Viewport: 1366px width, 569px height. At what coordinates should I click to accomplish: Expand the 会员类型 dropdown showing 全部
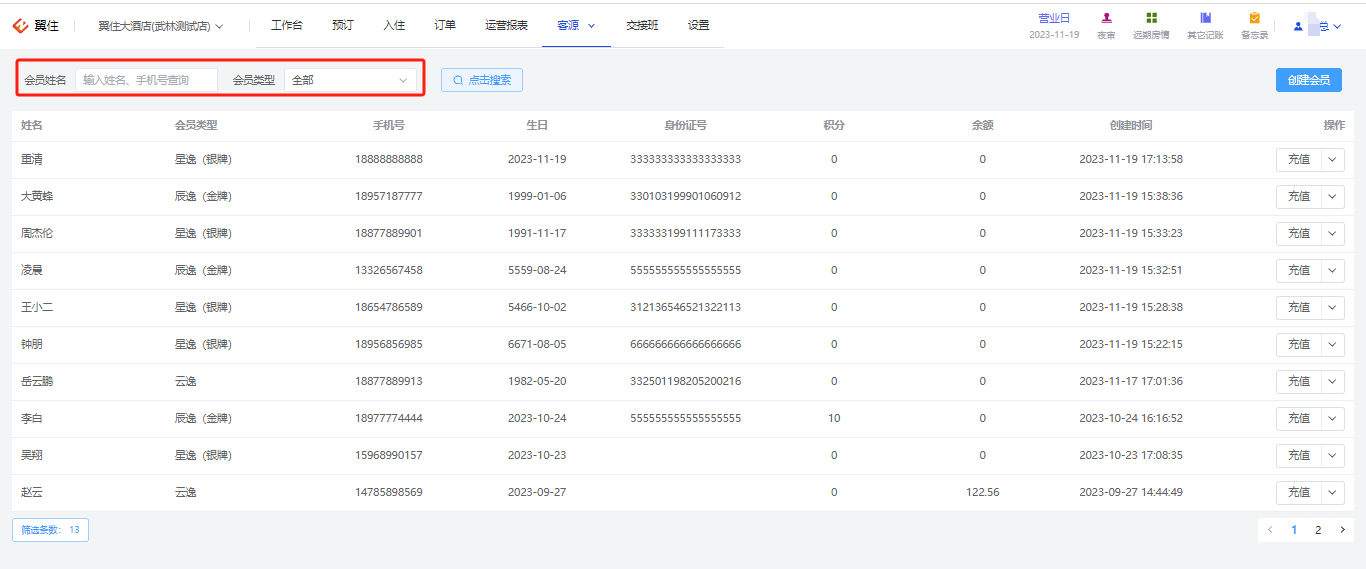pyautogui.click(x=350, y=80)
